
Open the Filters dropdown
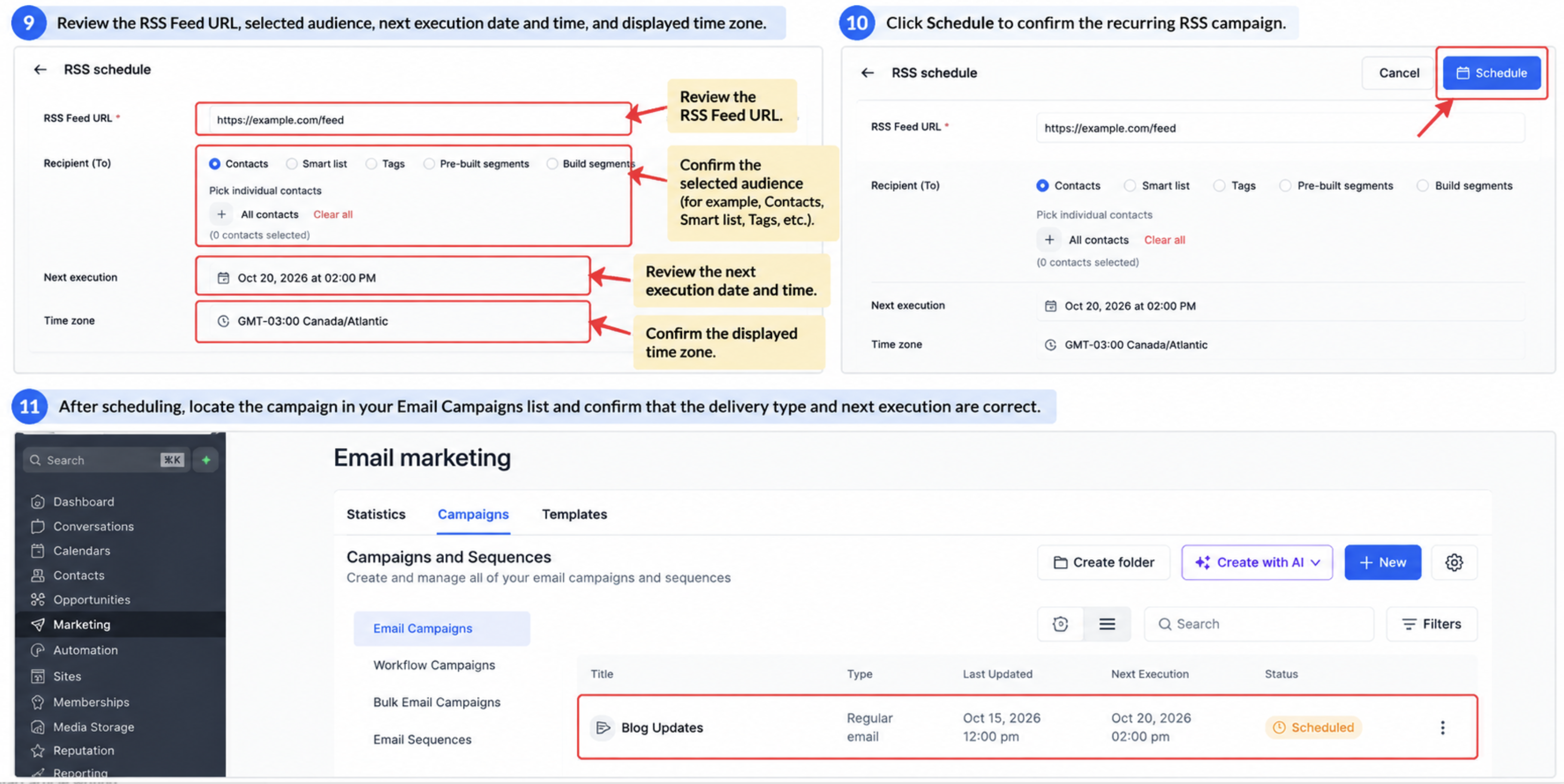(x=1431, y=624)
